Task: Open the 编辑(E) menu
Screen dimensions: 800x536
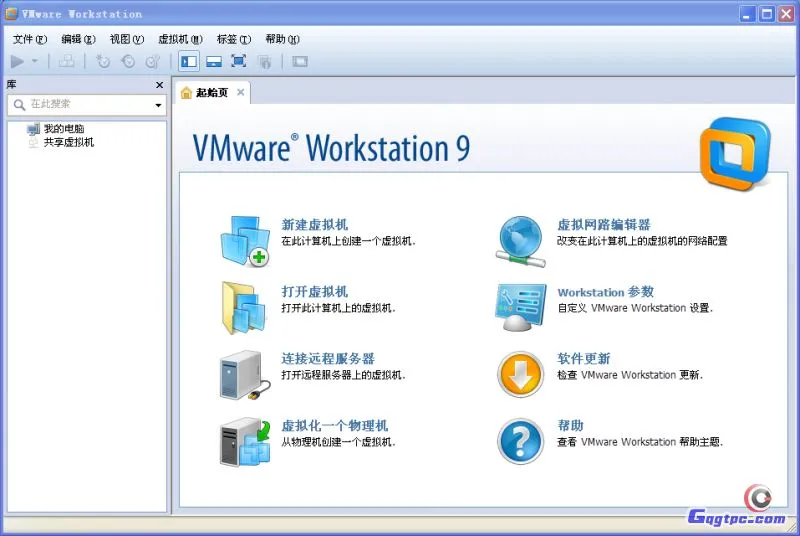Action: tap(78, 39)
